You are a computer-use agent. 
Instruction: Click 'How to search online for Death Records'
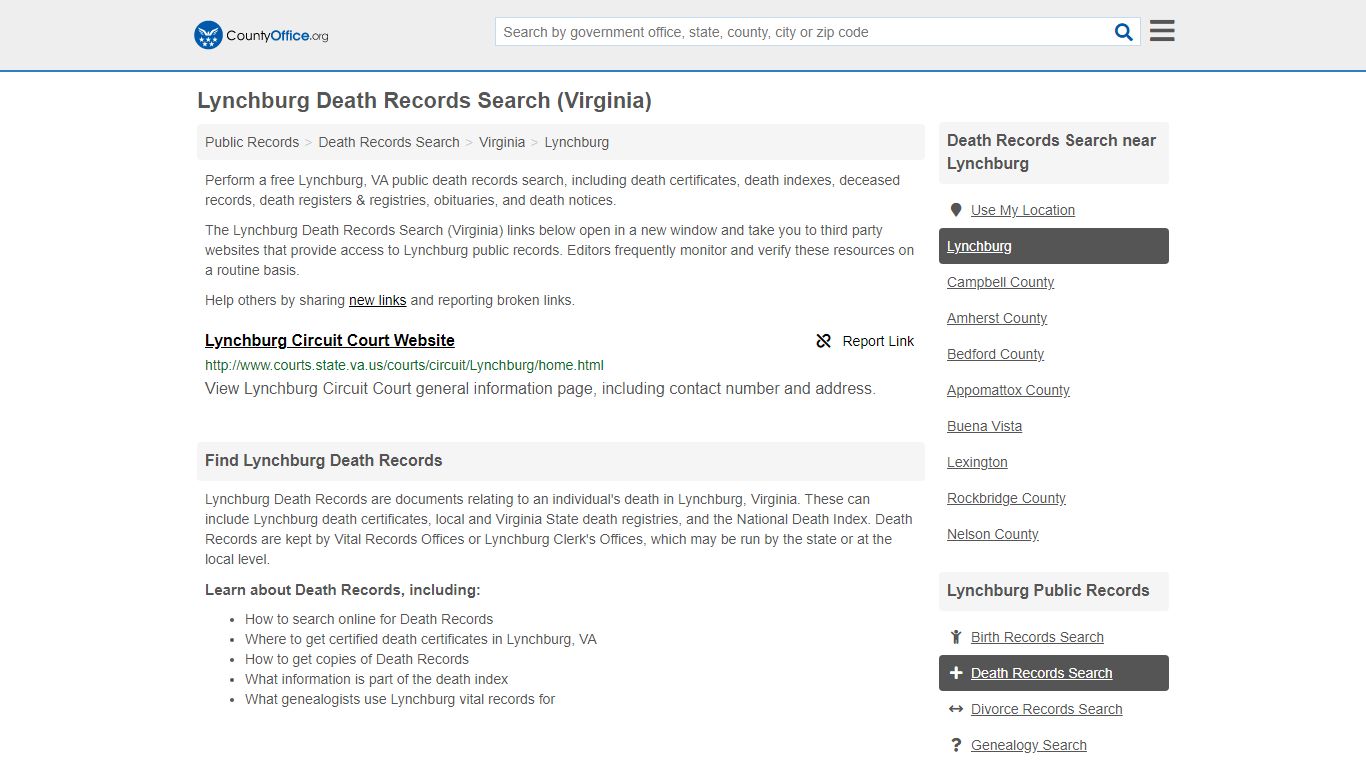369,619
